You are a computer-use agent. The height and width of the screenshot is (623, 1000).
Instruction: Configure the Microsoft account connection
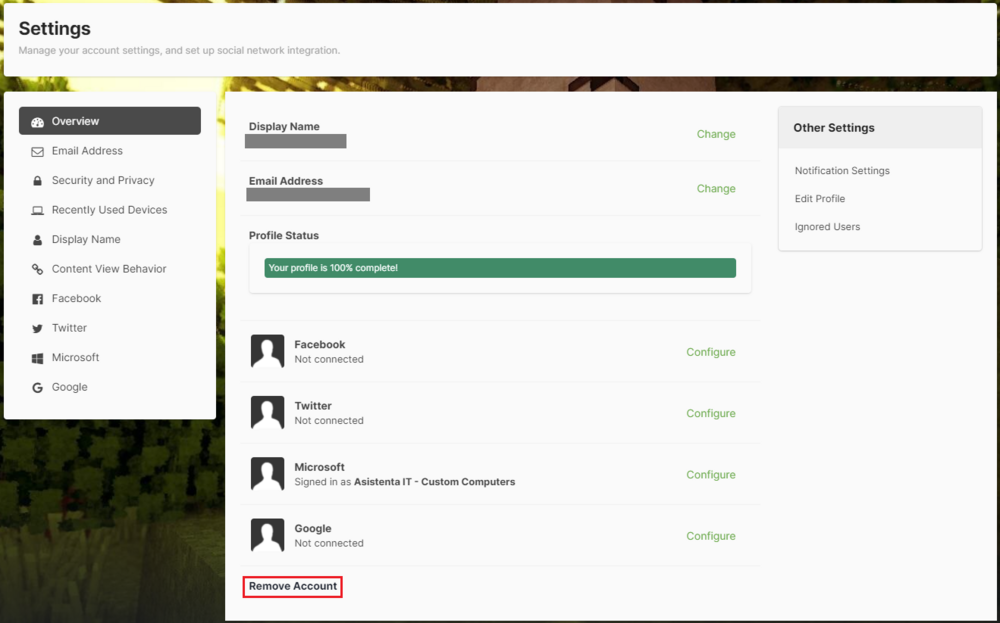click(x=710, y=475)
